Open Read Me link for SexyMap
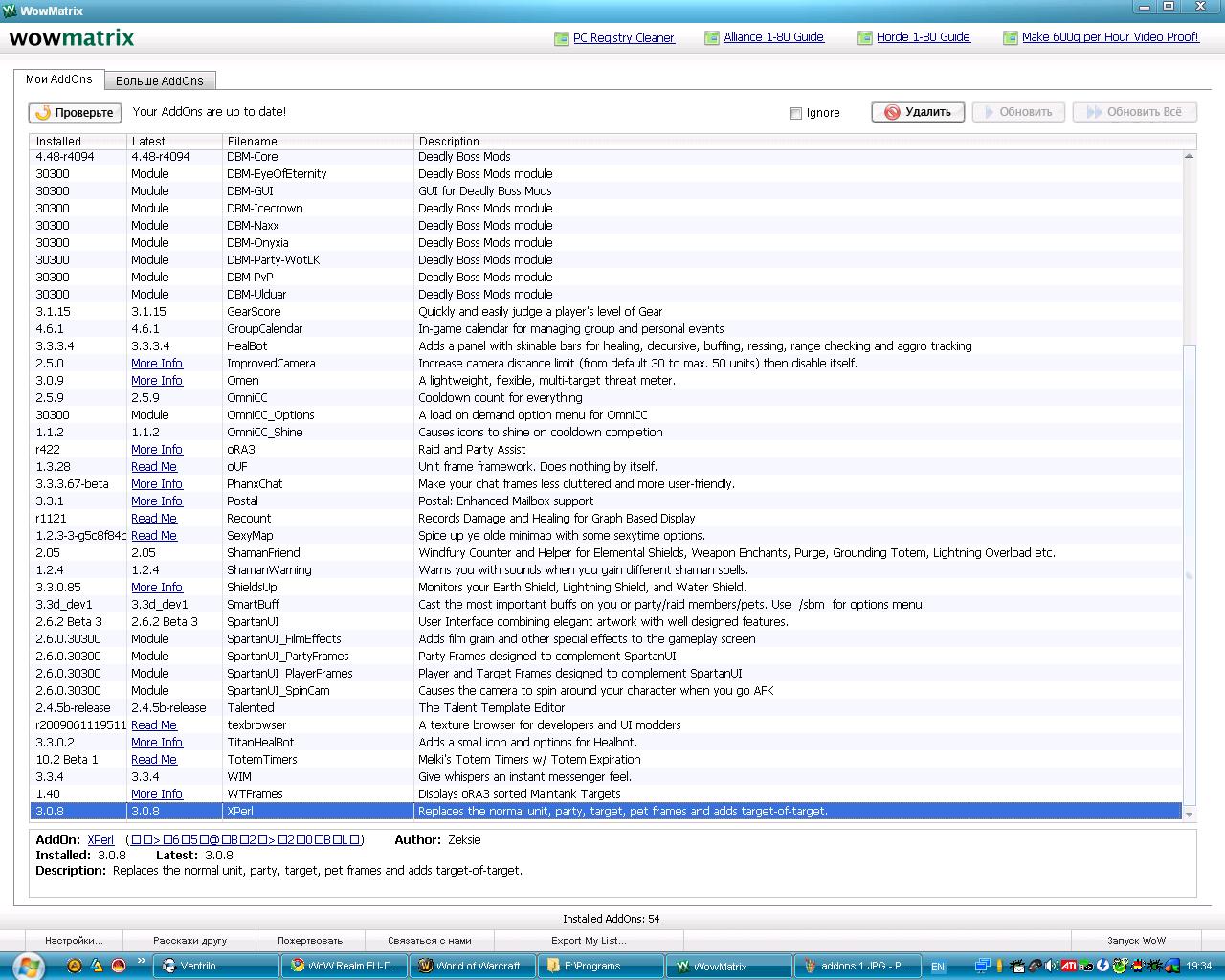This screenshot has width=1225, height=980. tap(154, 536)
